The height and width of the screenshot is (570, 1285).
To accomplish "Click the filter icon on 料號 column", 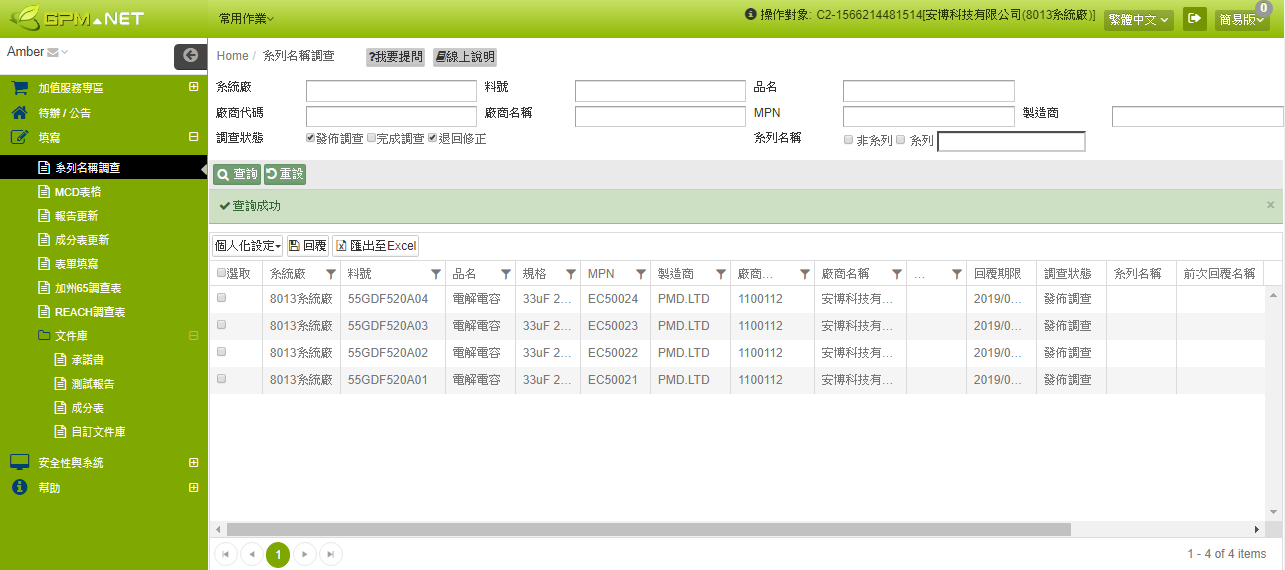I will (x=435, y=274).
